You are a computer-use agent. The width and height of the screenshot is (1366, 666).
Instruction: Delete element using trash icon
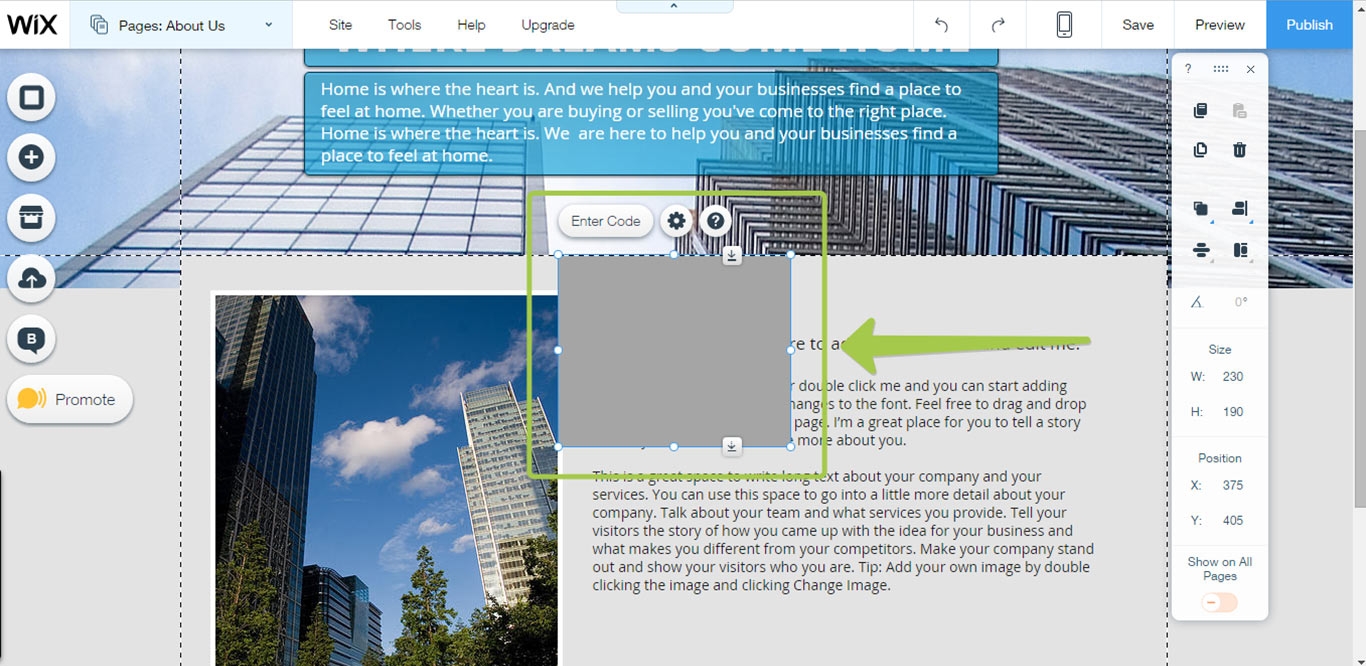(x=1239, y=150)
